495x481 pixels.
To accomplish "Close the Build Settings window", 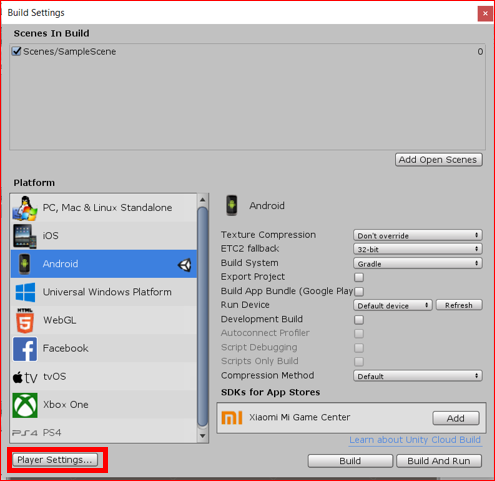I will click(x=485, y=14).
